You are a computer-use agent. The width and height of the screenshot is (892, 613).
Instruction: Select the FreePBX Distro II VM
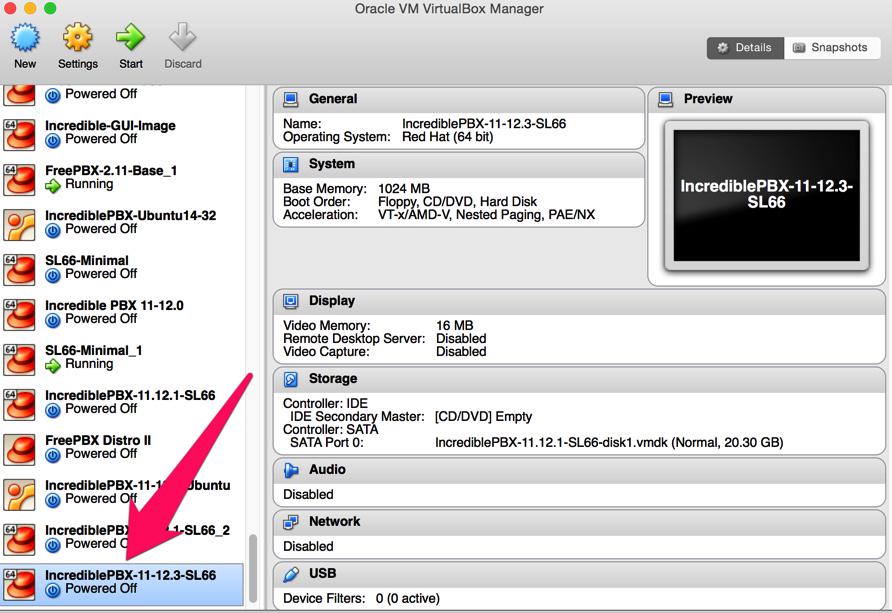[122, 448]
